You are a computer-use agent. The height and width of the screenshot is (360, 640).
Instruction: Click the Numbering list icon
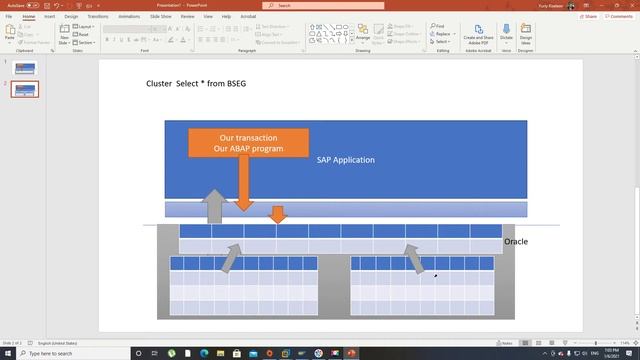tap(212, 29)
